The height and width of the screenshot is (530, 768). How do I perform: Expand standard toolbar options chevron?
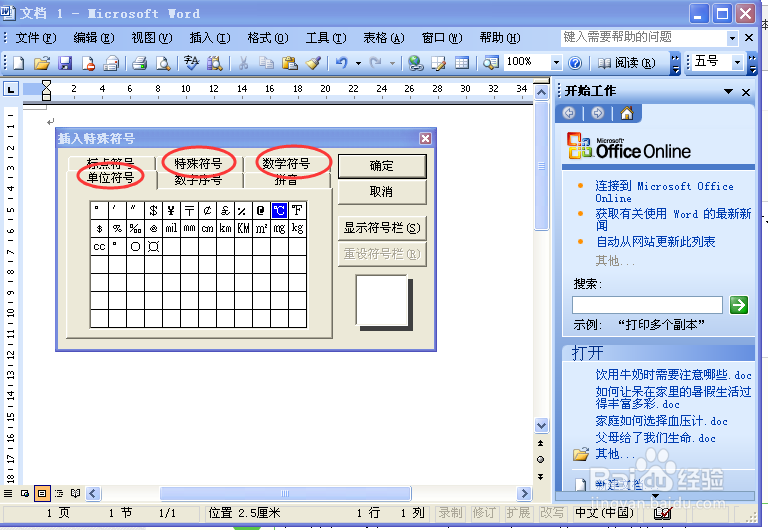point(675,64)
